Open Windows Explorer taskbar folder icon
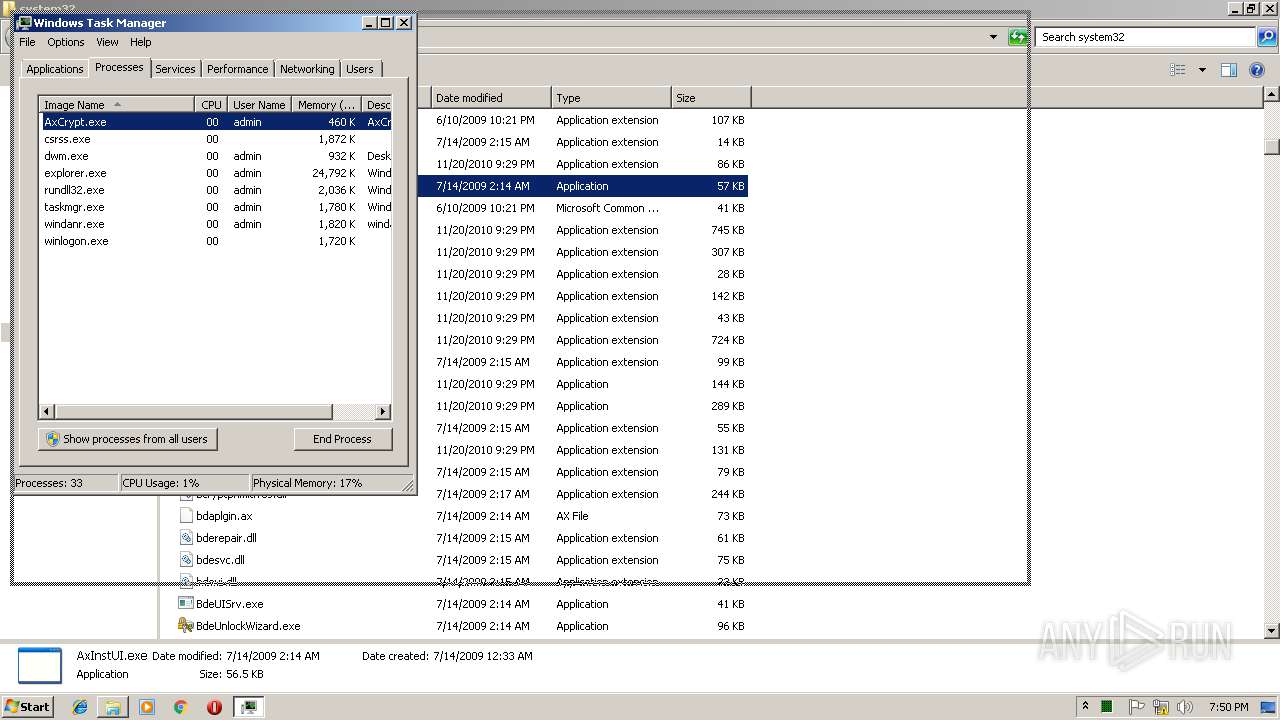The width and height of the screenshot is (1280, 720). [113, 707]
